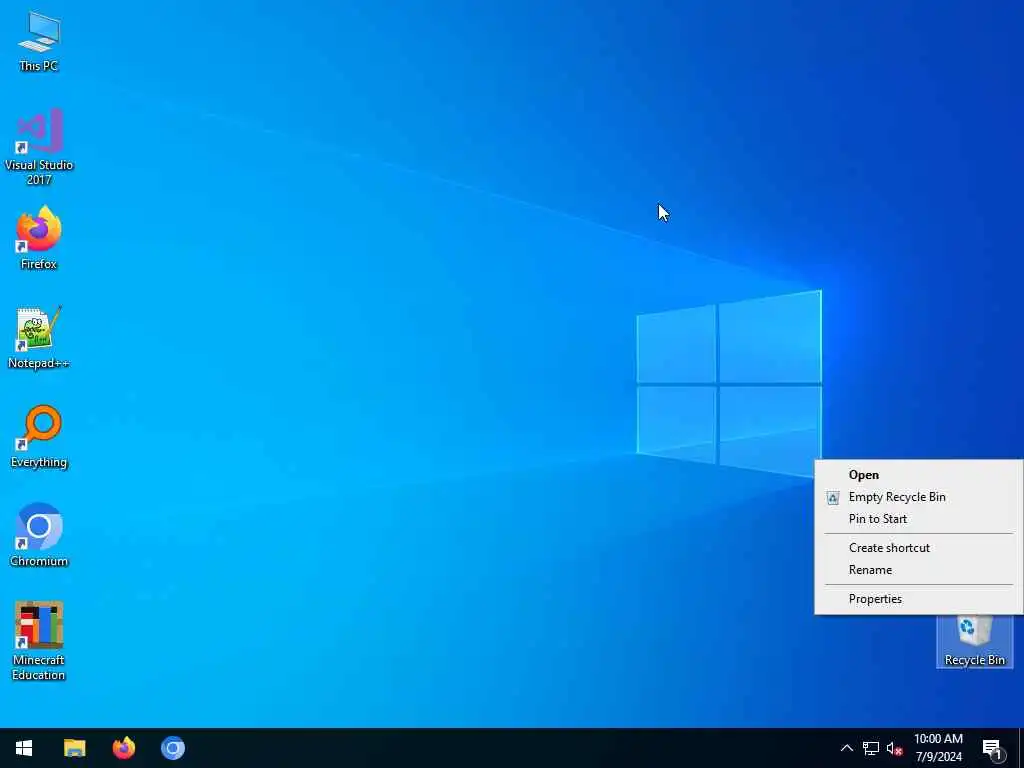Image resolution: width=1024 pixels, height=768 pixels.
Task: Select the This PC desktop icon
Action: point(39,42)
